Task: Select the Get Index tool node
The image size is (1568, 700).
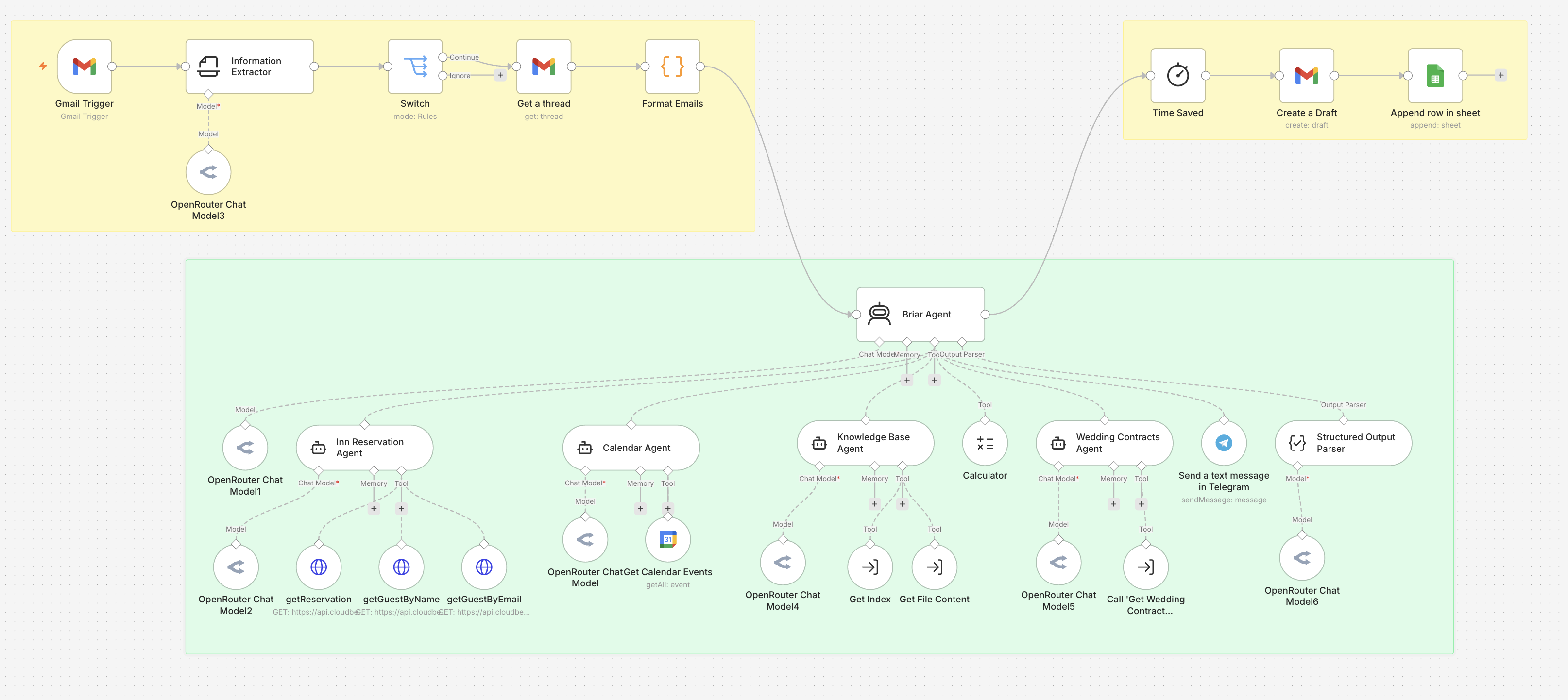Action: click(870, 567)
